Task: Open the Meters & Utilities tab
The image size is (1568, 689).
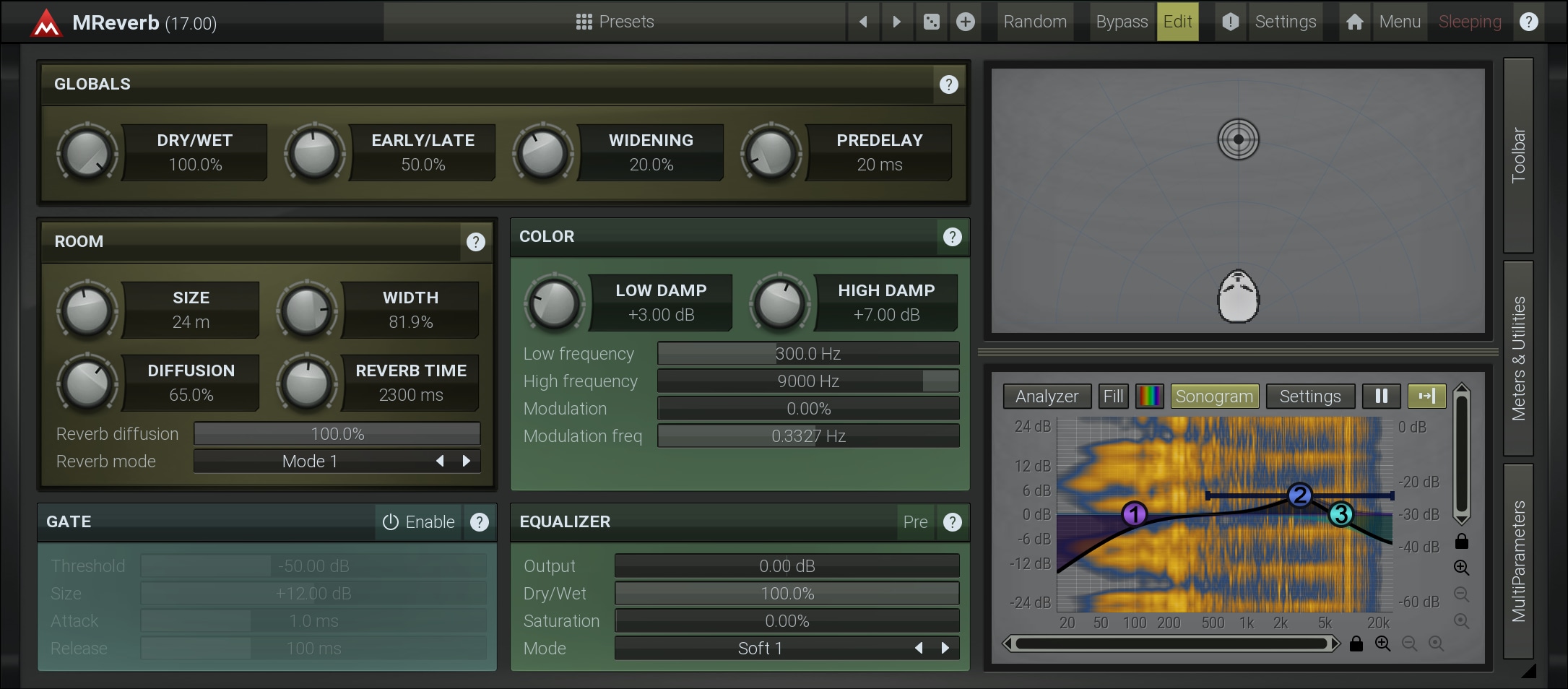Action: [1518, 358]
